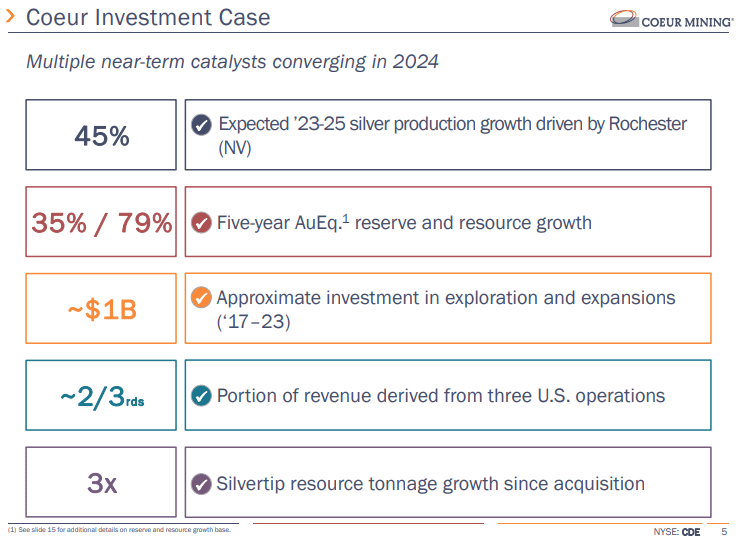Click the red checkmark beside AuEq. reserve growth
This screenshot has height=542, width=736.
(x=201, y=222)
